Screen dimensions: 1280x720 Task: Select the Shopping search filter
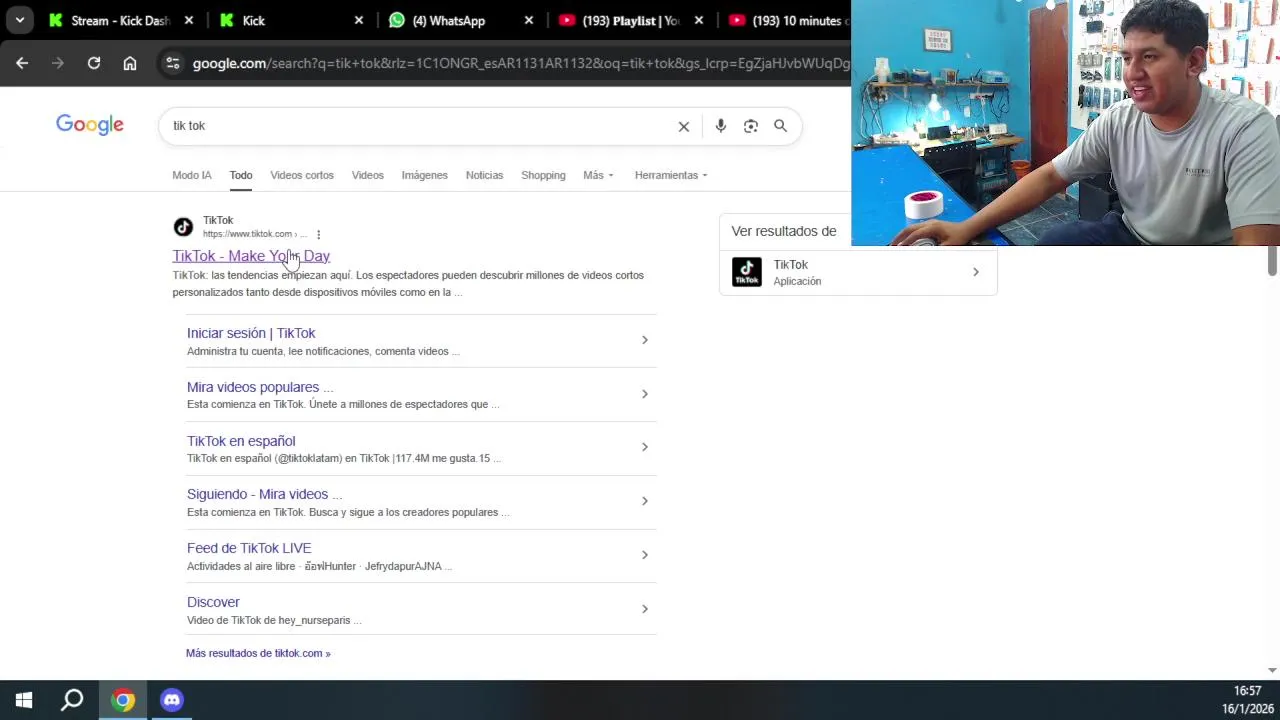[543, 175]
